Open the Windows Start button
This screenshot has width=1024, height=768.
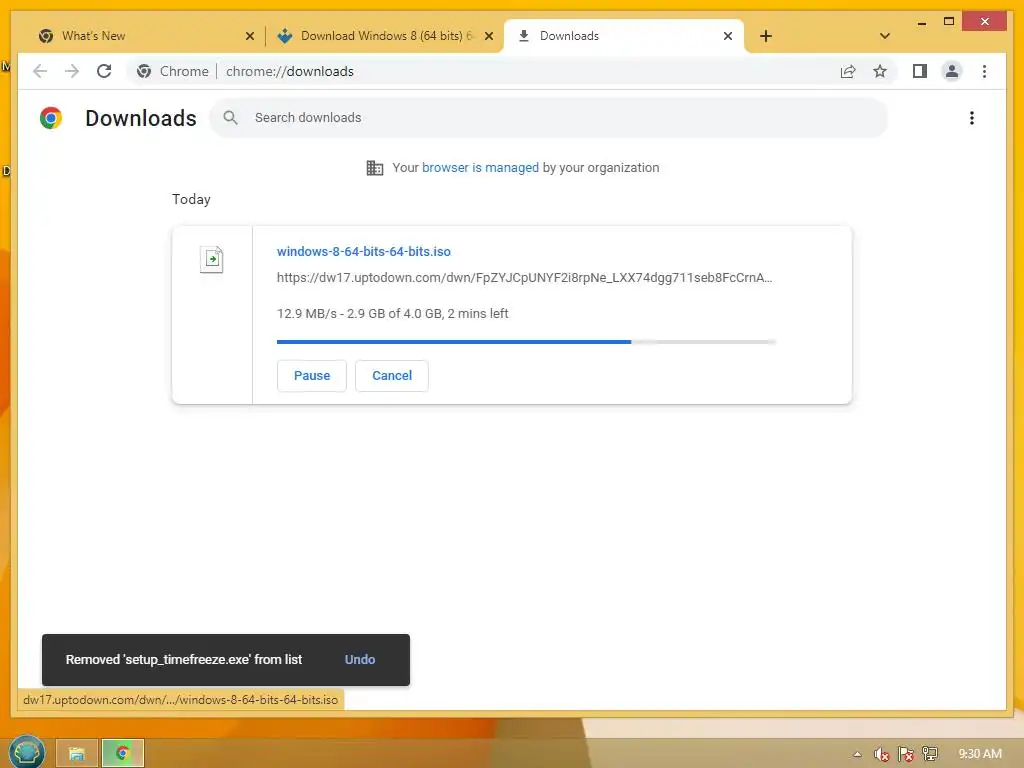(26, 752)
